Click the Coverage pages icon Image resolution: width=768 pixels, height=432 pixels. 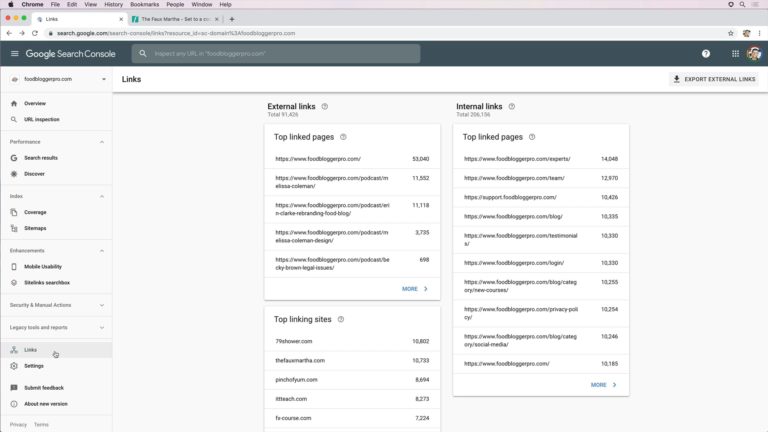tap(14, 212)
